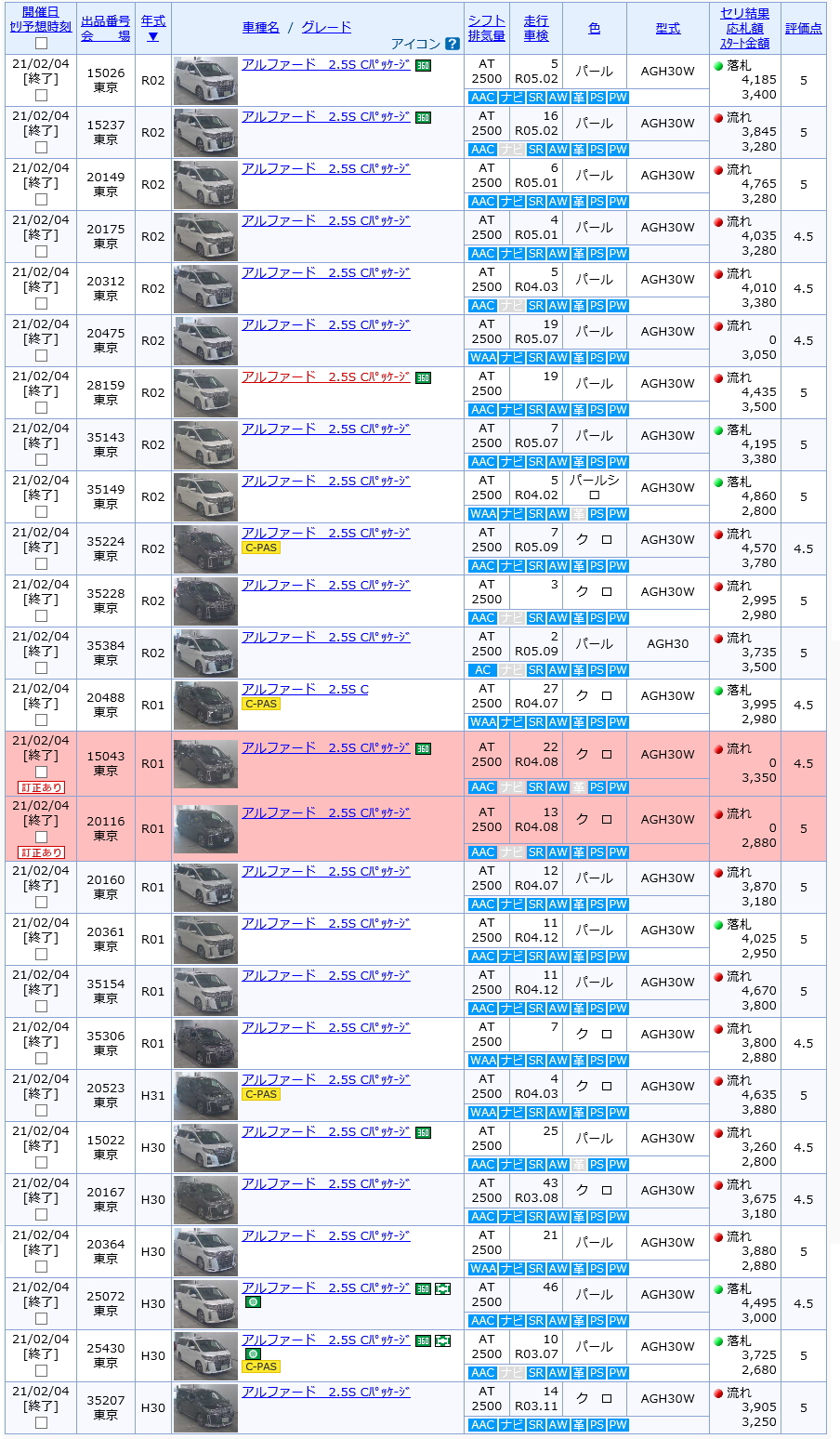Click the C-PAS badge for lot 20488
Image resolution: width=840 pixels, height=1439 pixels.
261,705
